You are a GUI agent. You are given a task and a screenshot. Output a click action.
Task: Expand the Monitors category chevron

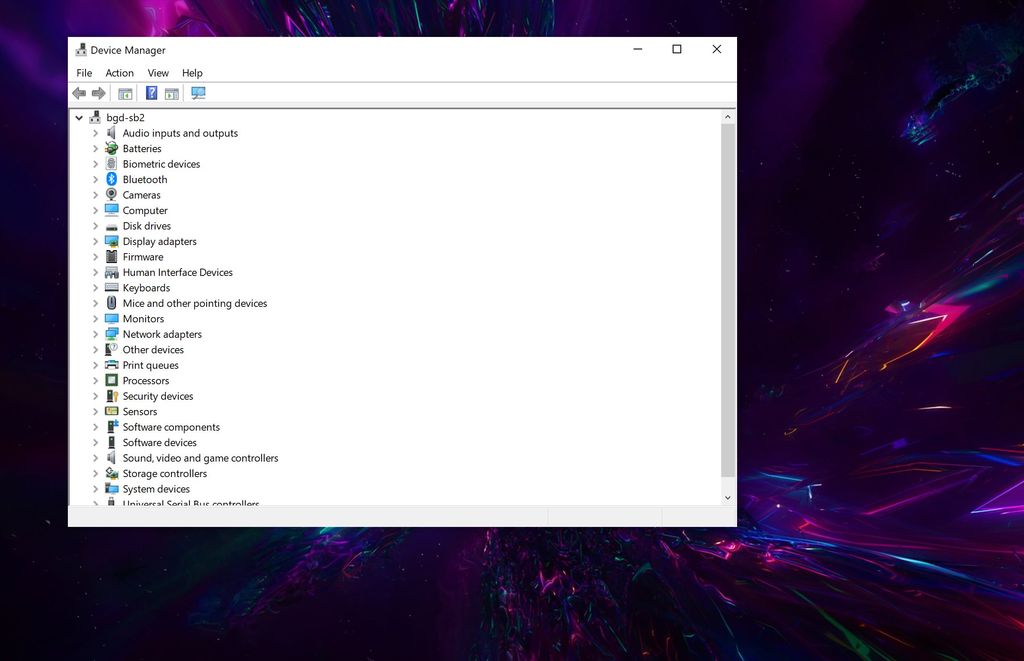click(x=95, y=319)
